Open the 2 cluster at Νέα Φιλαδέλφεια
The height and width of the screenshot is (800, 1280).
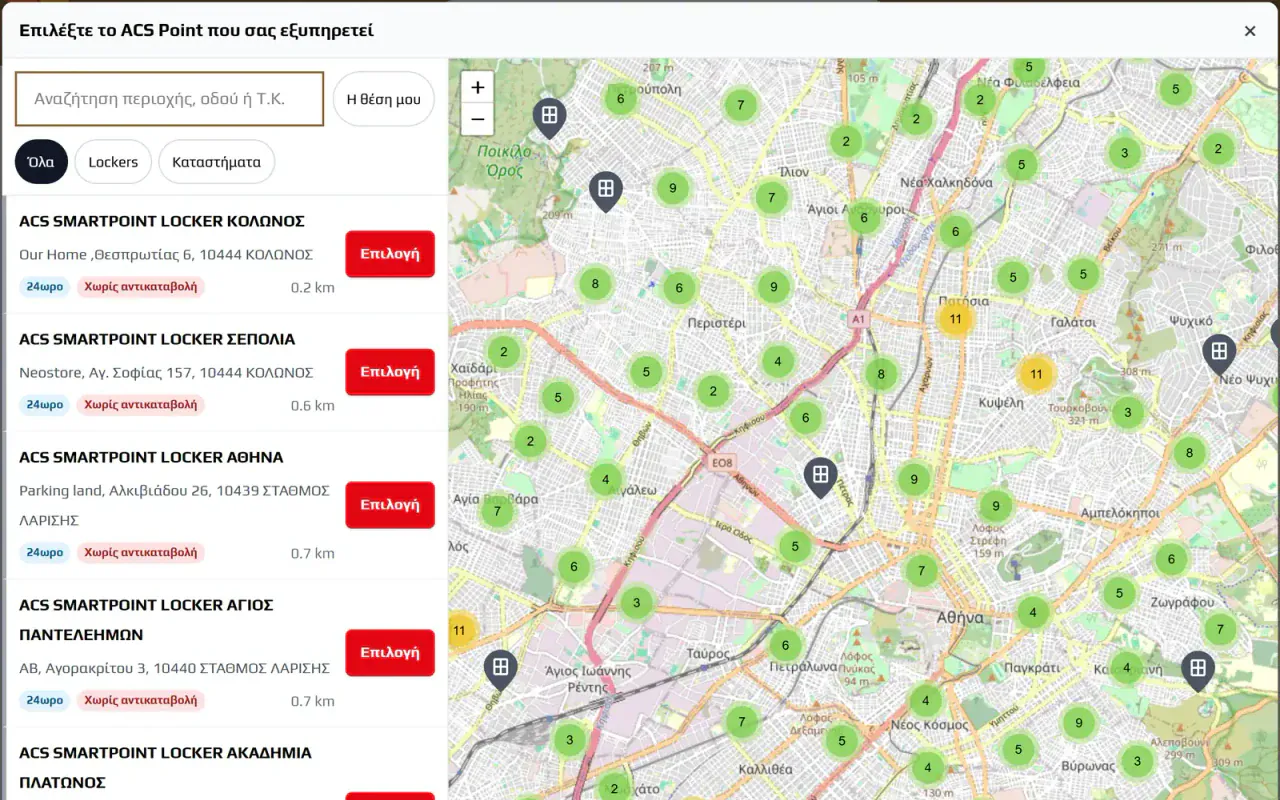(x=980, y=100)
